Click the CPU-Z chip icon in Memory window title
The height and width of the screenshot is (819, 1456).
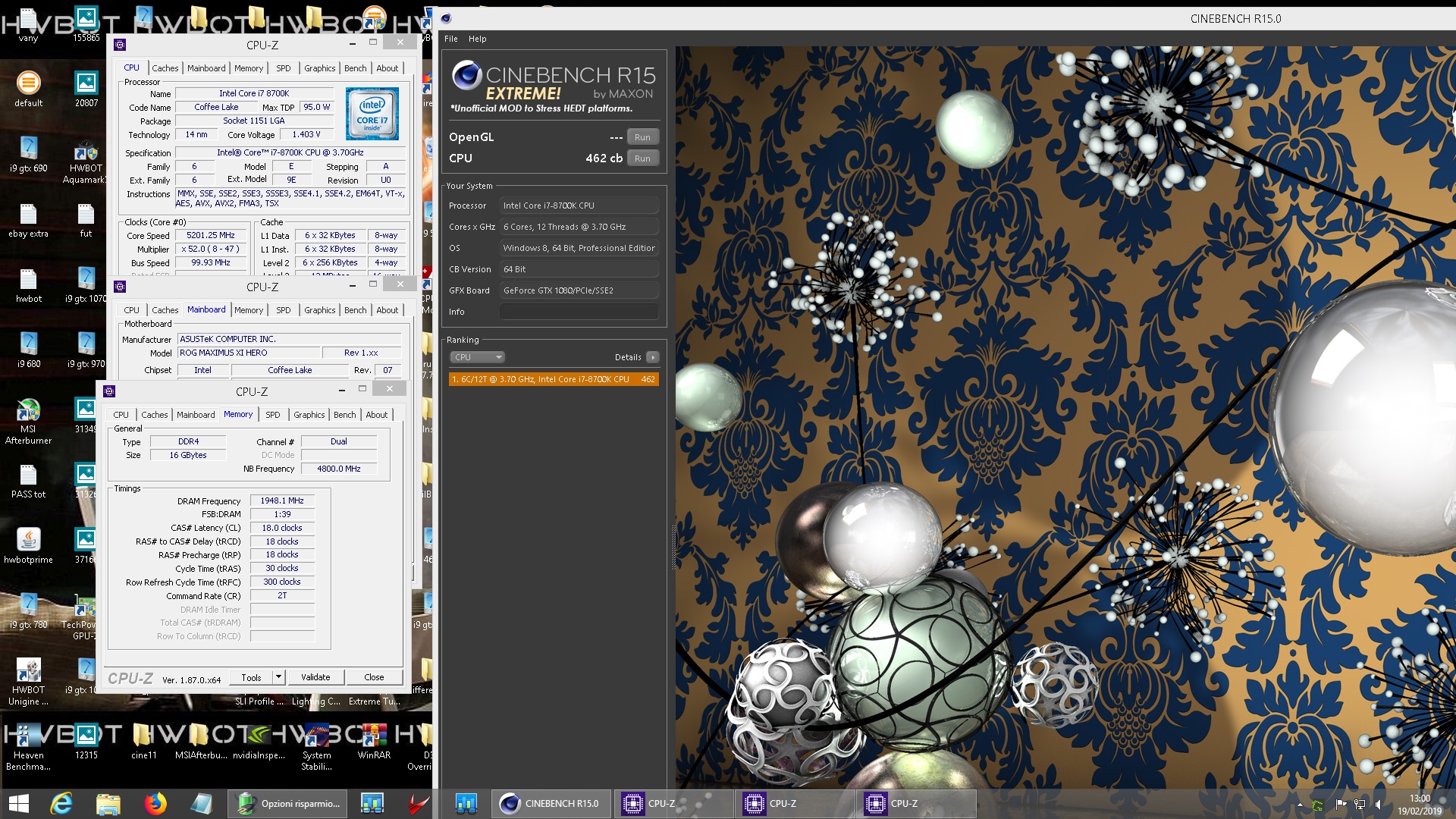pyautogui.click(x=109, y=391)
